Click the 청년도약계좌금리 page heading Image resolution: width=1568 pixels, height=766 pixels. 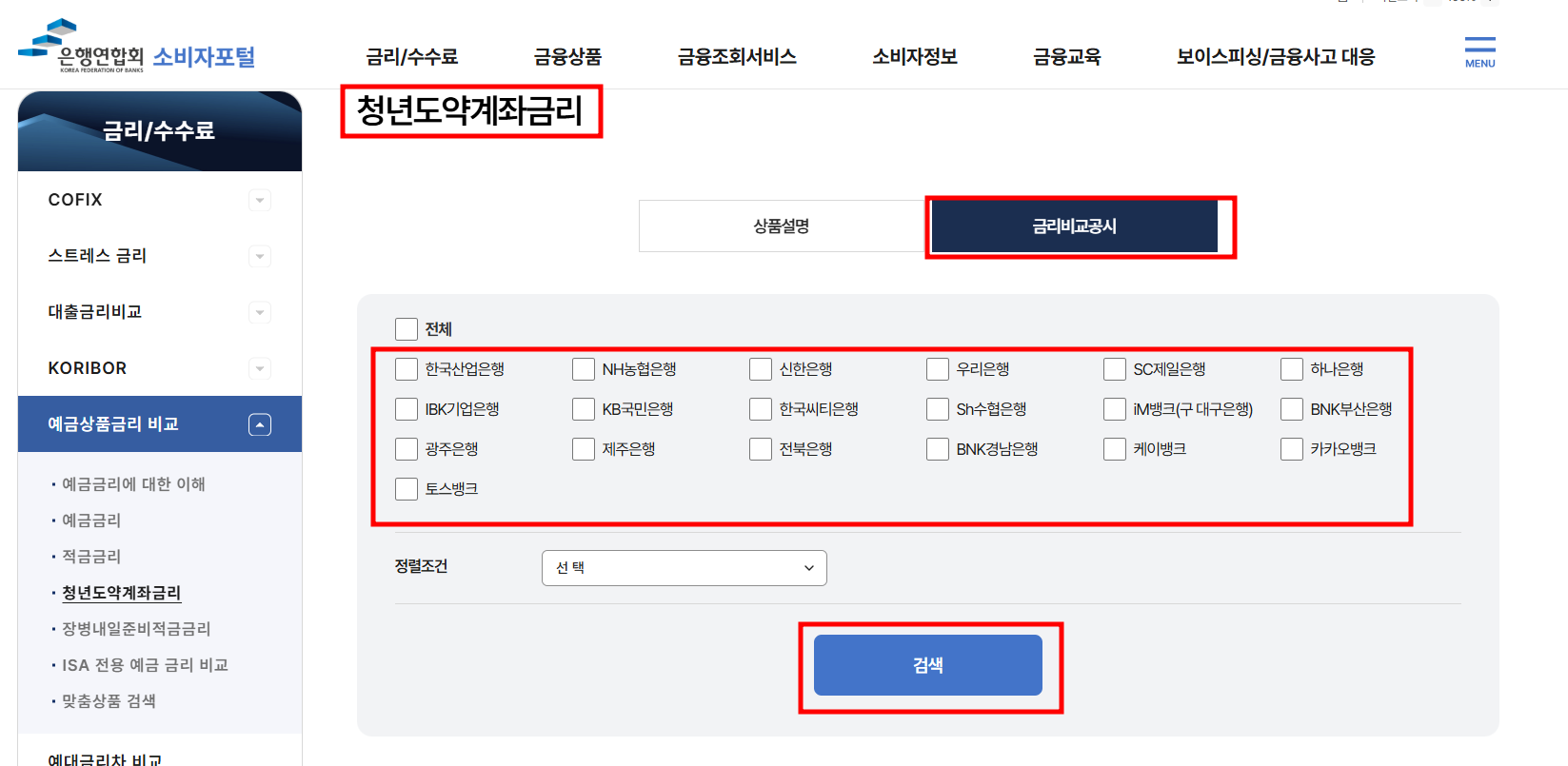pos(469,111)
